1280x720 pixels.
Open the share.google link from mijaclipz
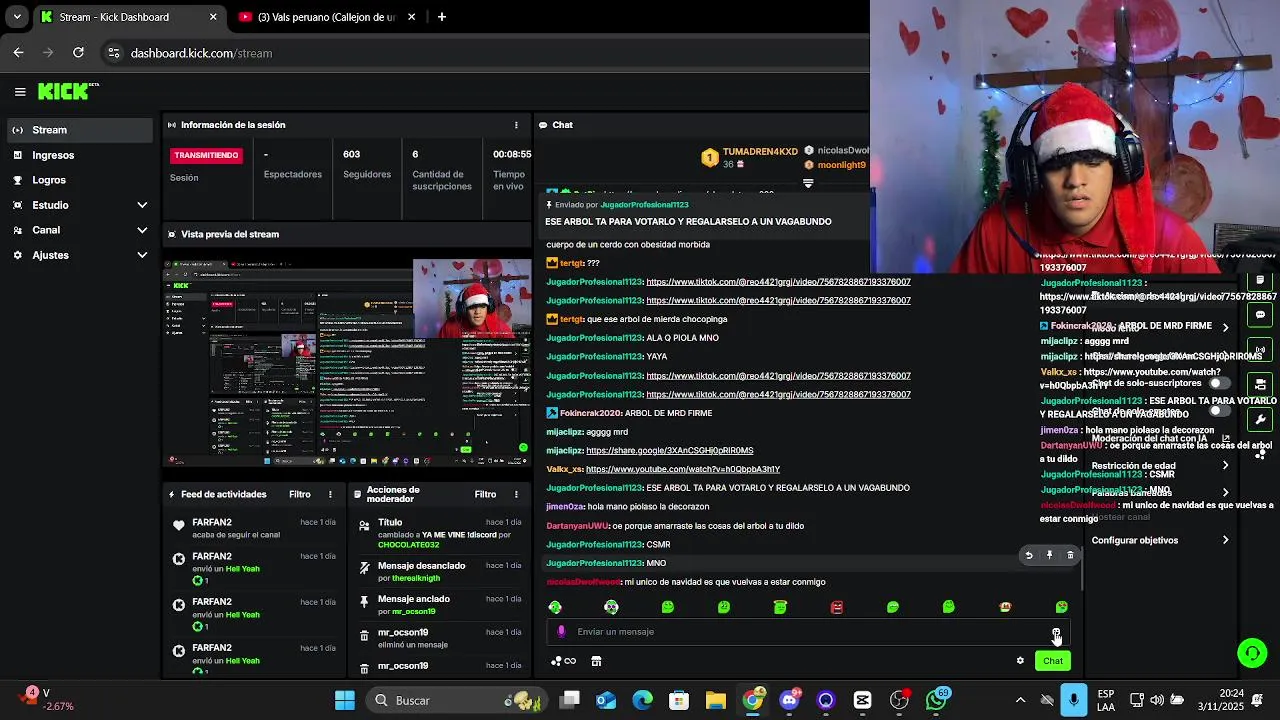coord(669,451)
